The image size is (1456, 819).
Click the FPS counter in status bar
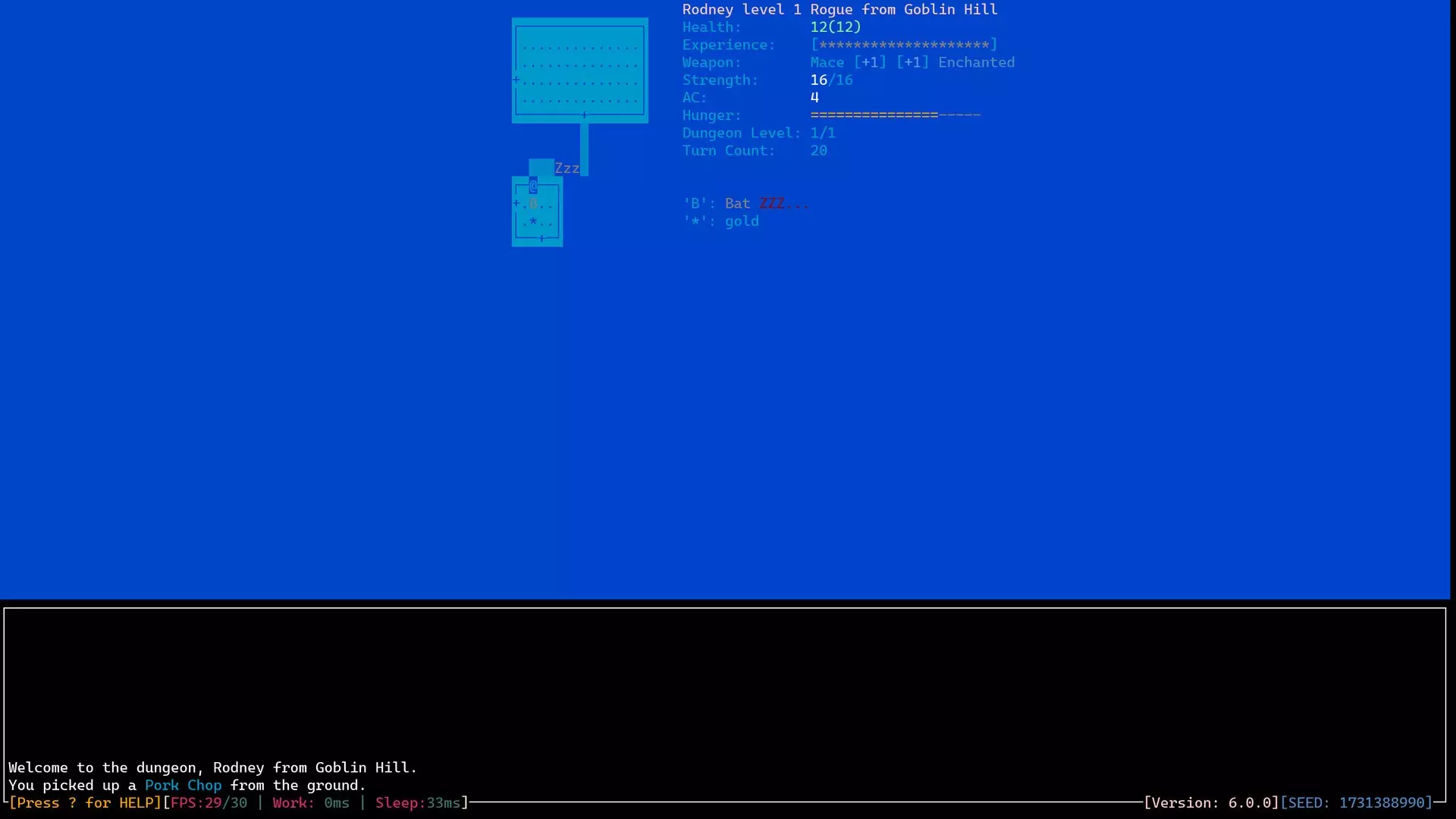click(x=209, y=802)
